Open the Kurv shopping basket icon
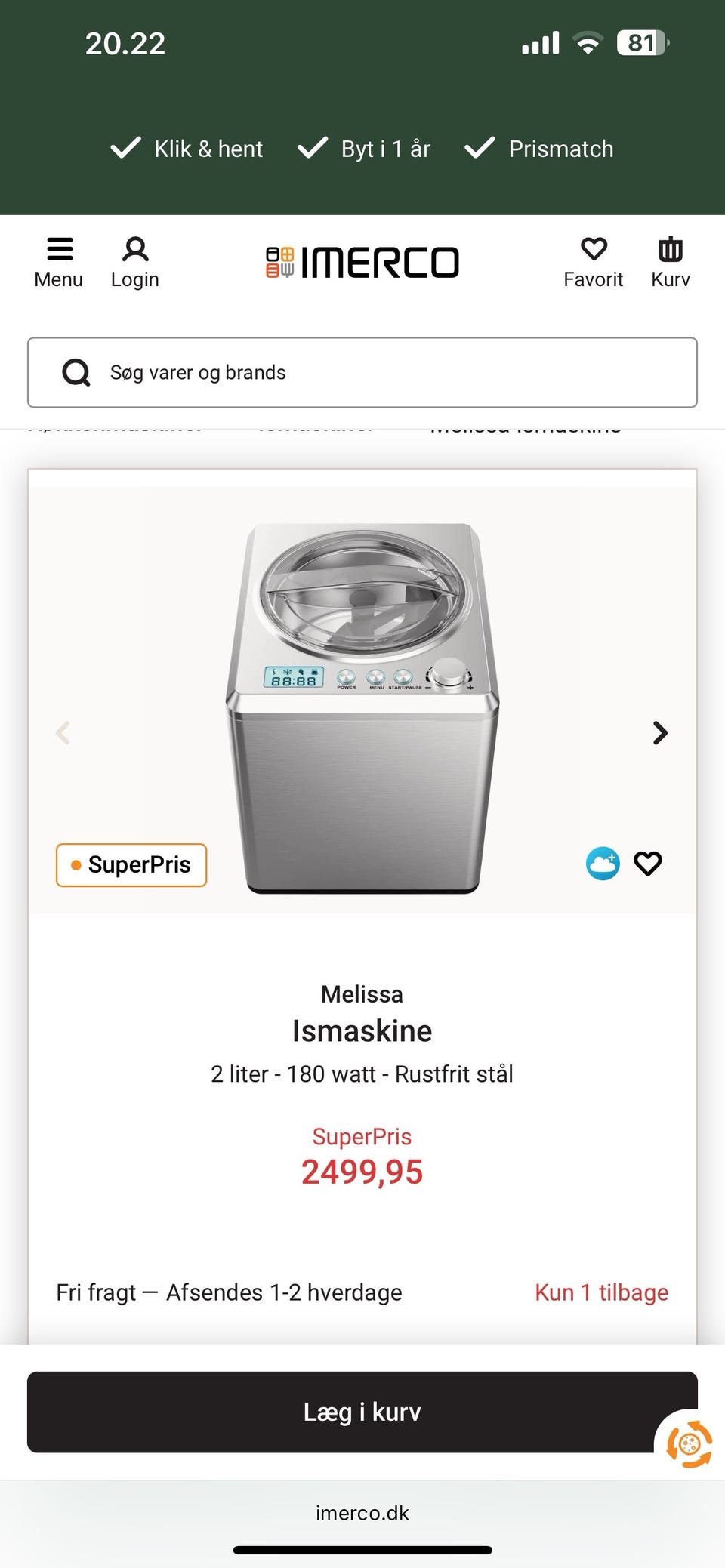 click(x=670, y=250)
